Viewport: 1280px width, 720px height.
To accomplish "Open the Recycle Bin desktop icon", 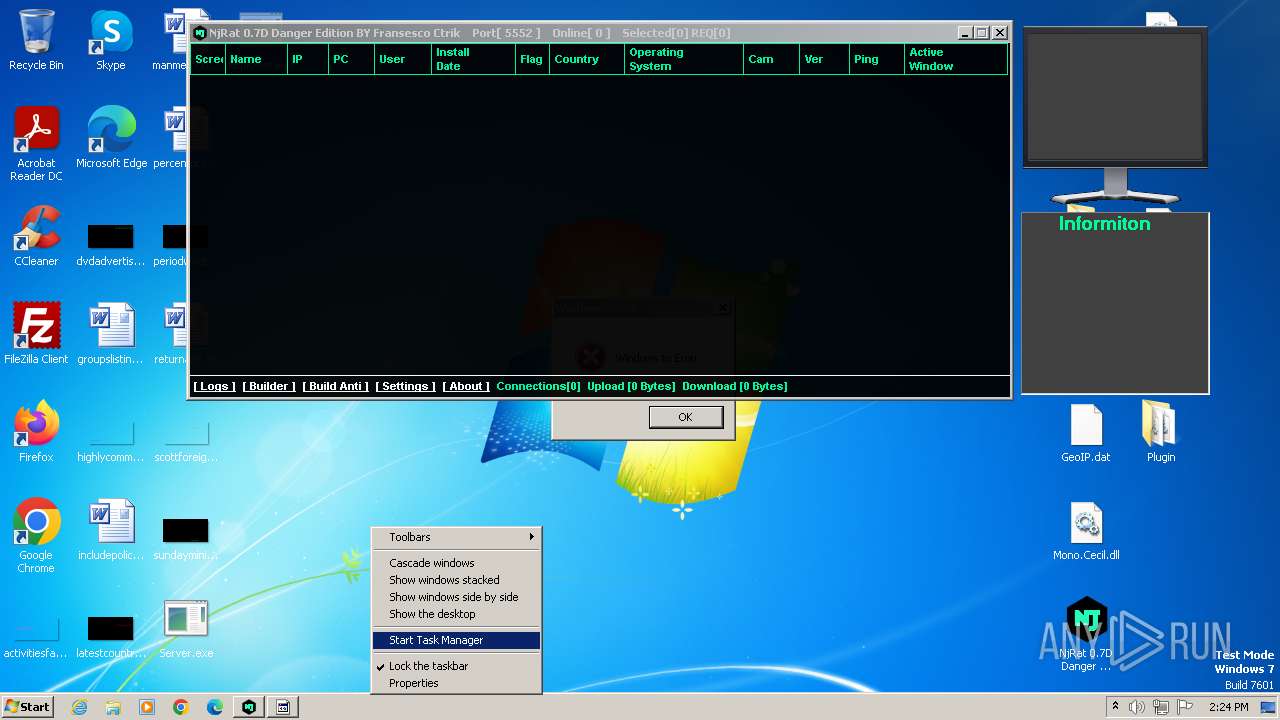I will 36,40.
